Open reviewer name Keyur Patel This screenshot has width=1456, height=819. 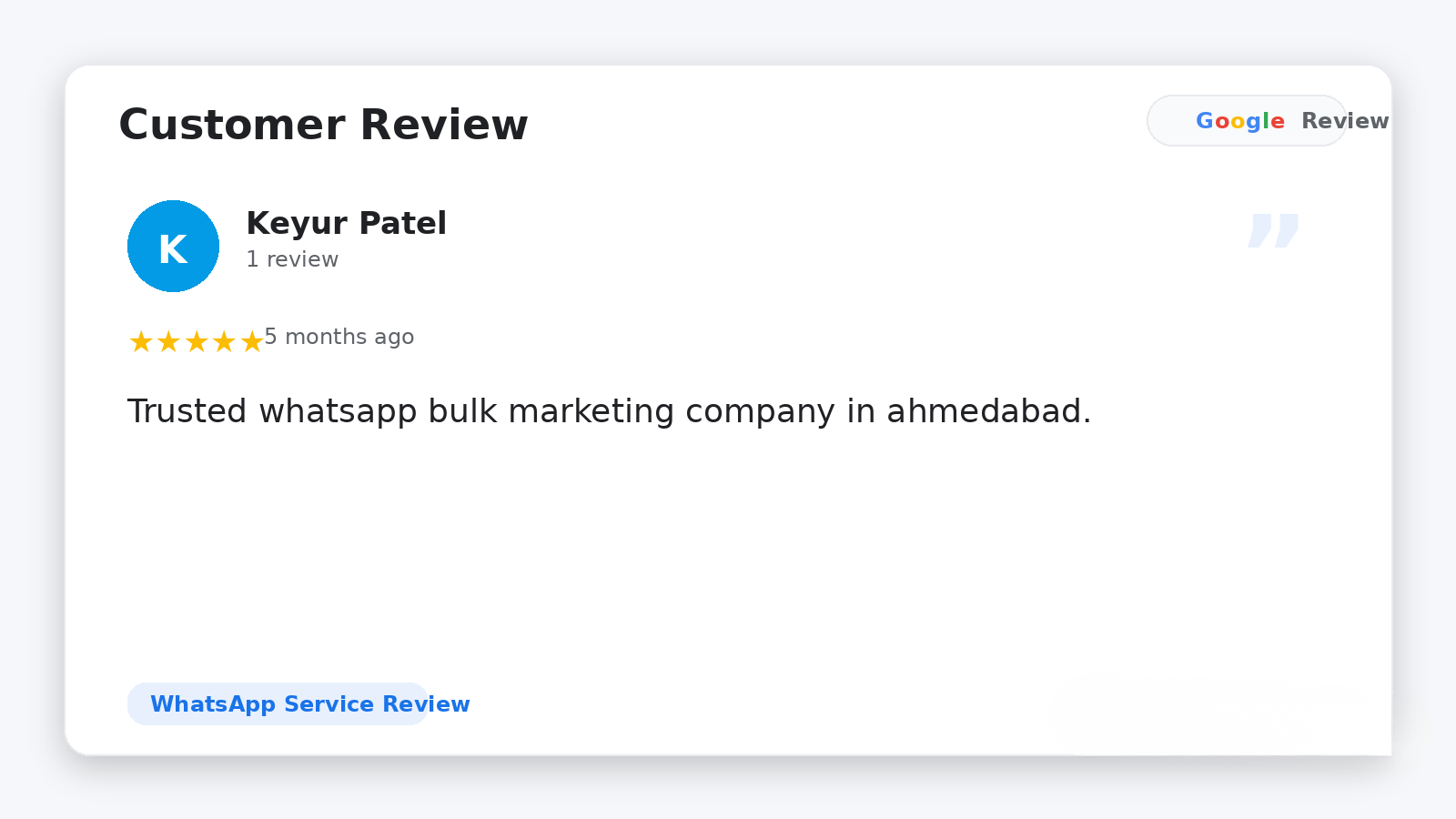pyautogui.click(x=346, y=223)
